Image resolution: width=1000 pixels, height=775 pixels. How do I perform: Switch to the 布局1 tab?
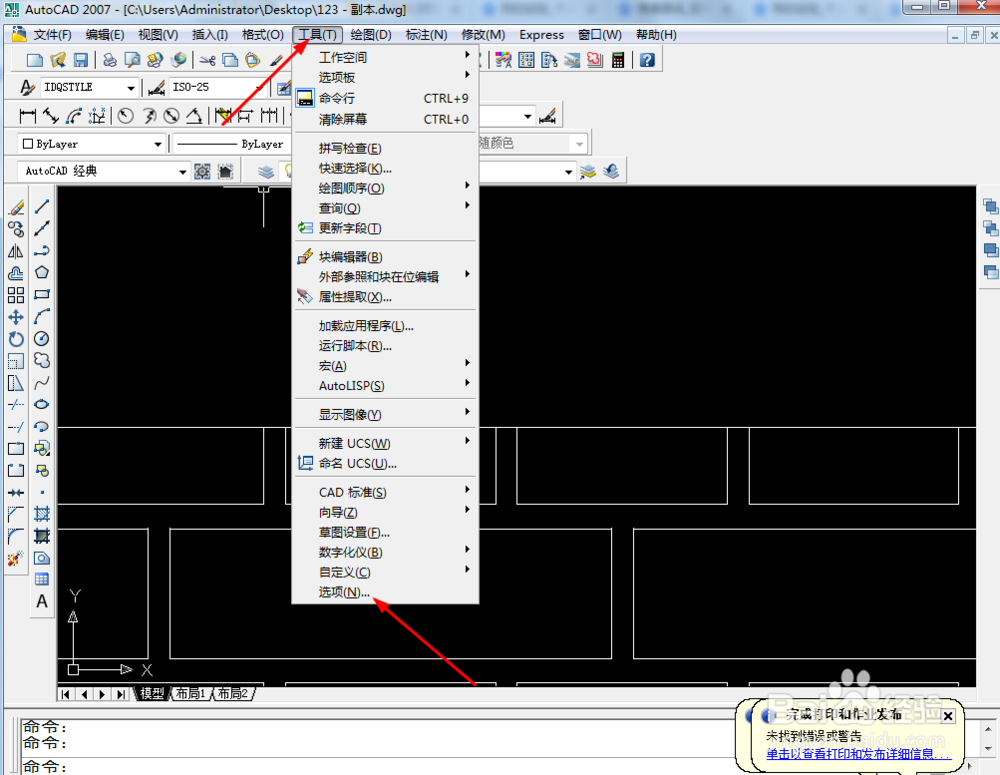tap(191, 693)
